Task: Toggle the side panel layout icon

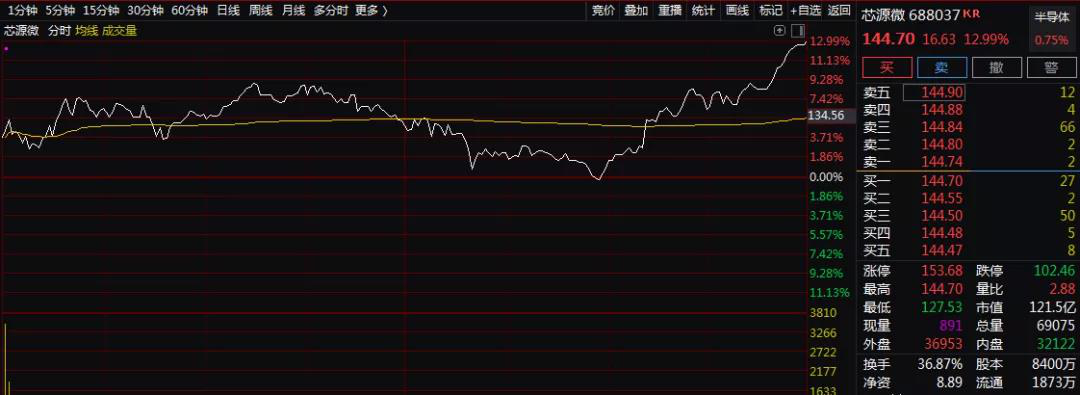Action: (x=798, y=30)
